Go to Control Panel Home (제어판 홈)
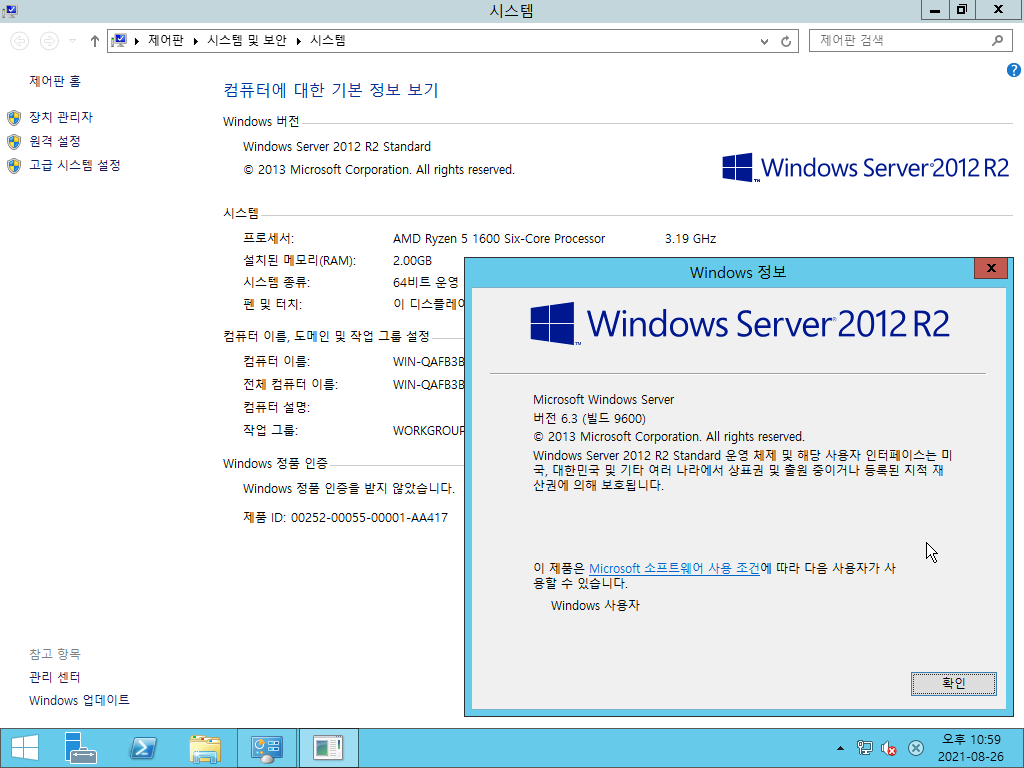 (x=55, y=81)
